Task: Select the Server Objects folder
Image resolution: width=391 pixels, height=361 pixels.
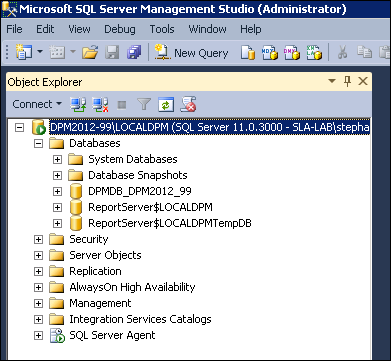Action: 105,255
